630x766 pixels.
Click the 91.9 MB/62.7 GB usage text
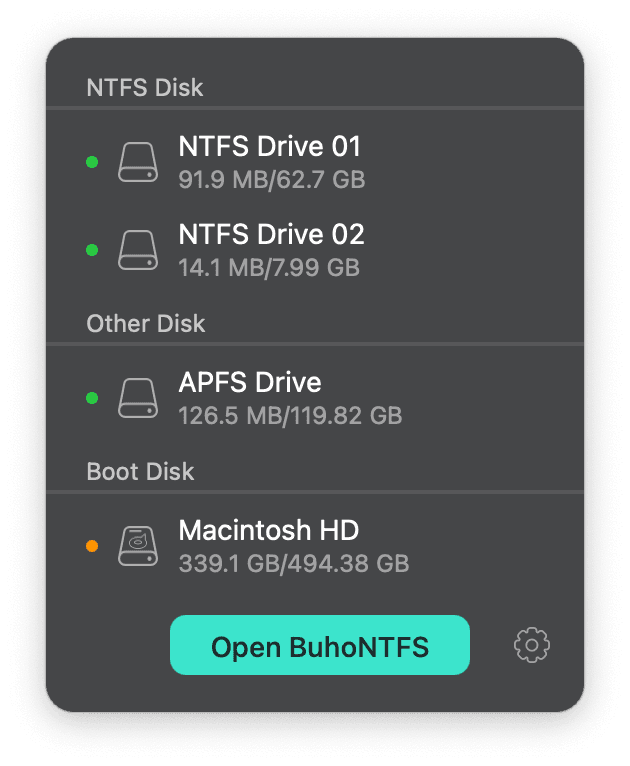point(271,180)
